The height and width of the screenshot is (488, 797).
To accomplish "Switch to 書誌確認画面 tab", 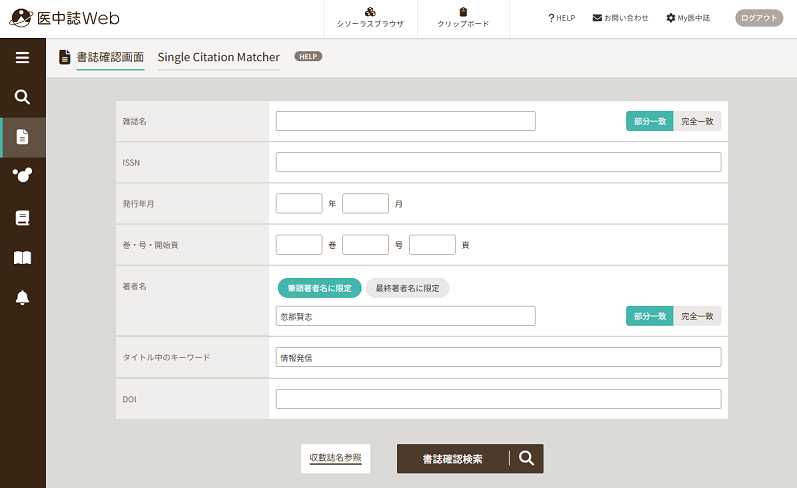I will 110,57.
